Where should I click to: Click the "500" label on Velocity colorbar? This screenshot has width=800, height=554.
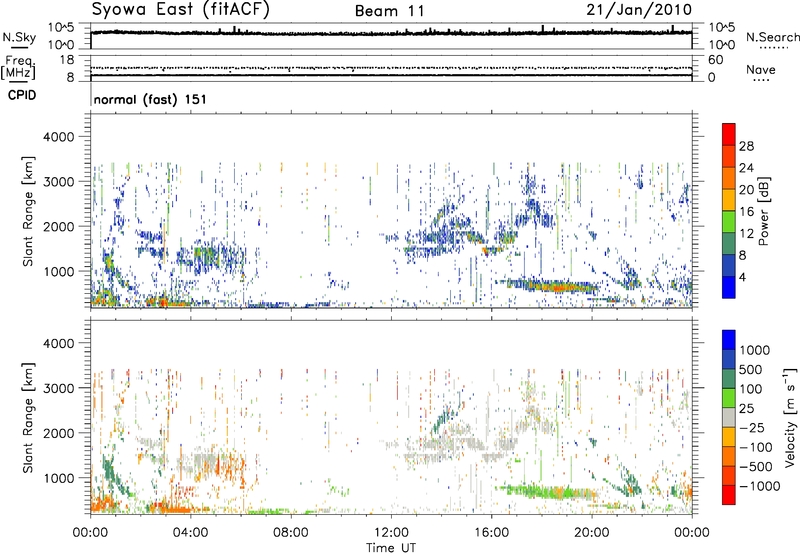point(751,369)
